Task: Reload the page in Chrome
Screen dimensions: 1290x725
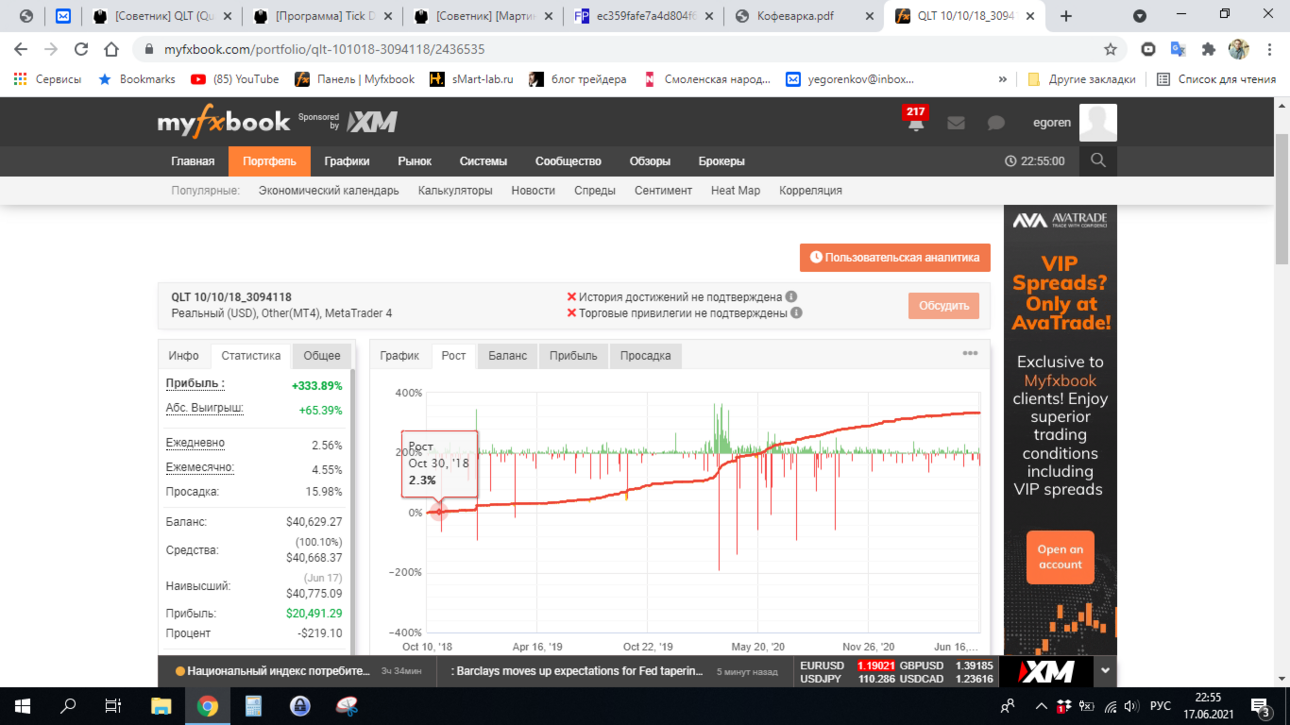Action: (x=81, y=49)
